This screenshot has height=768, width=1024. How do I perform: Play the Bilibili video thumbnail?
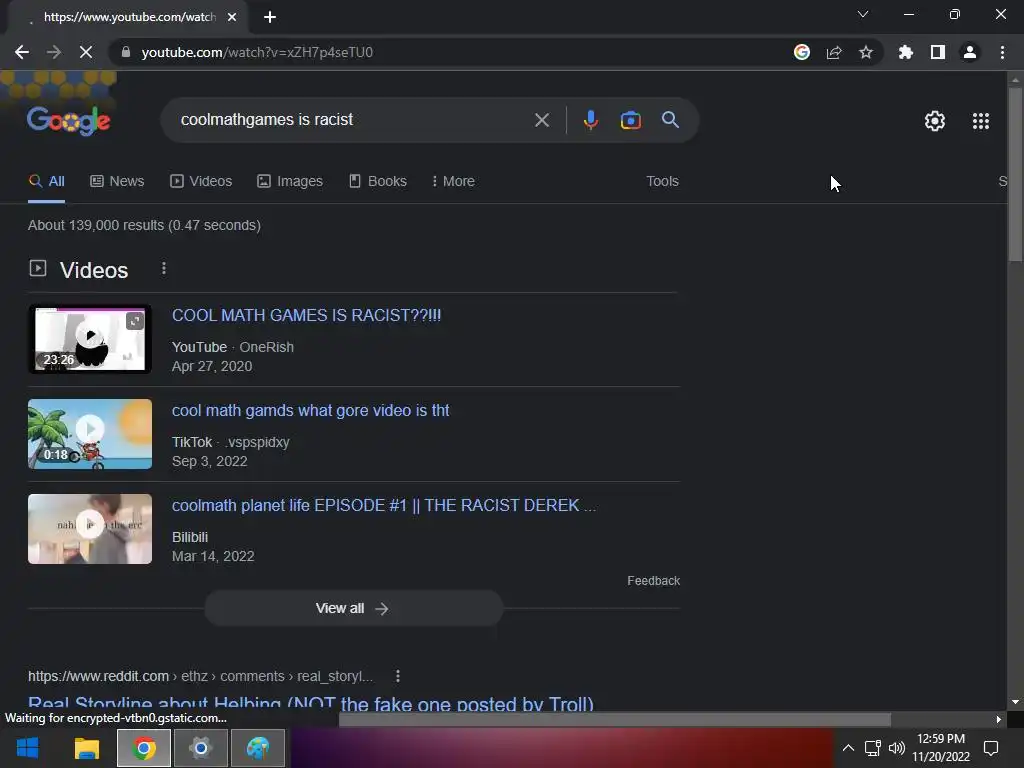pos(90,529)
